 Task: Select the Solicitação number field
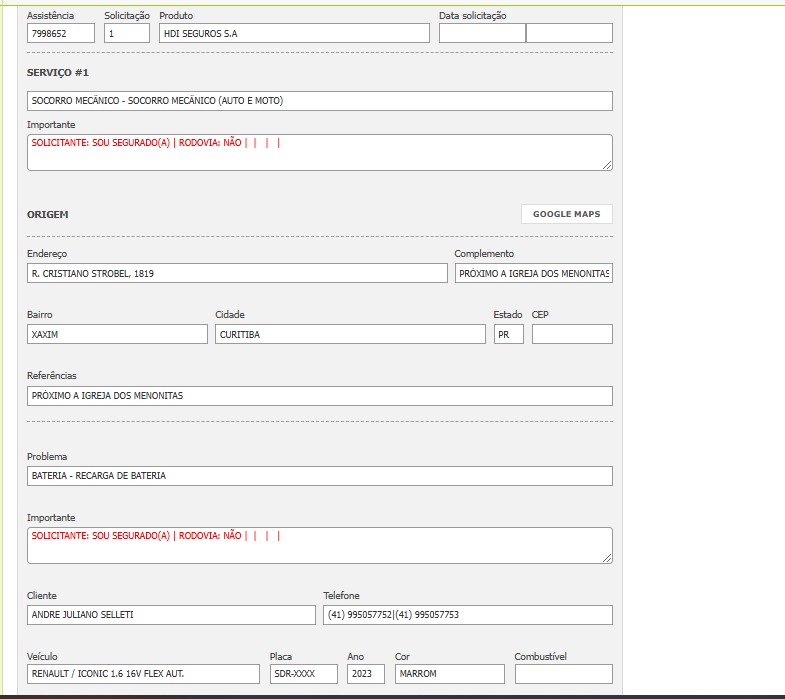pyautogui.click(x=127, y=33)
